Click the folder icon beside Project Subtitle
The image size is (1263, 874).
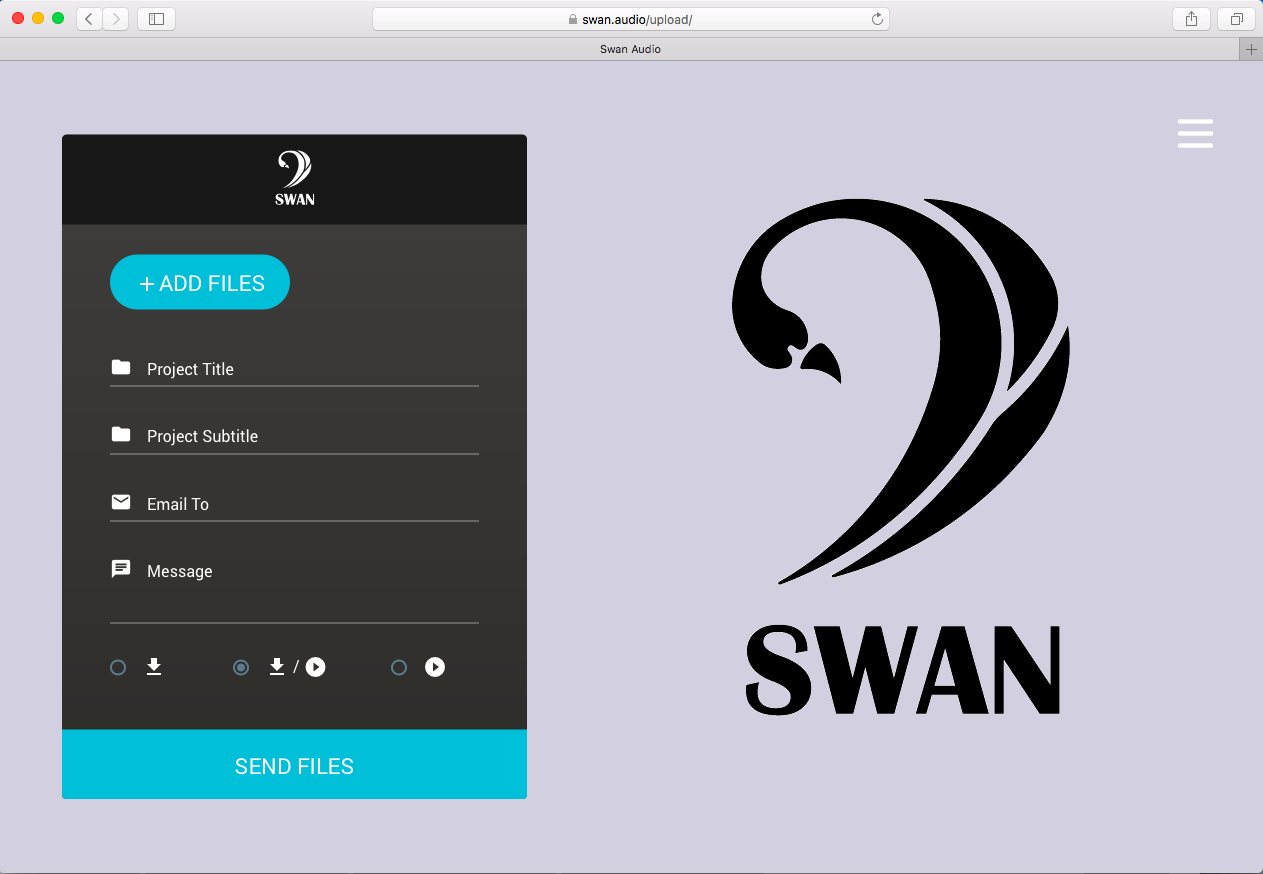[121, 434]
